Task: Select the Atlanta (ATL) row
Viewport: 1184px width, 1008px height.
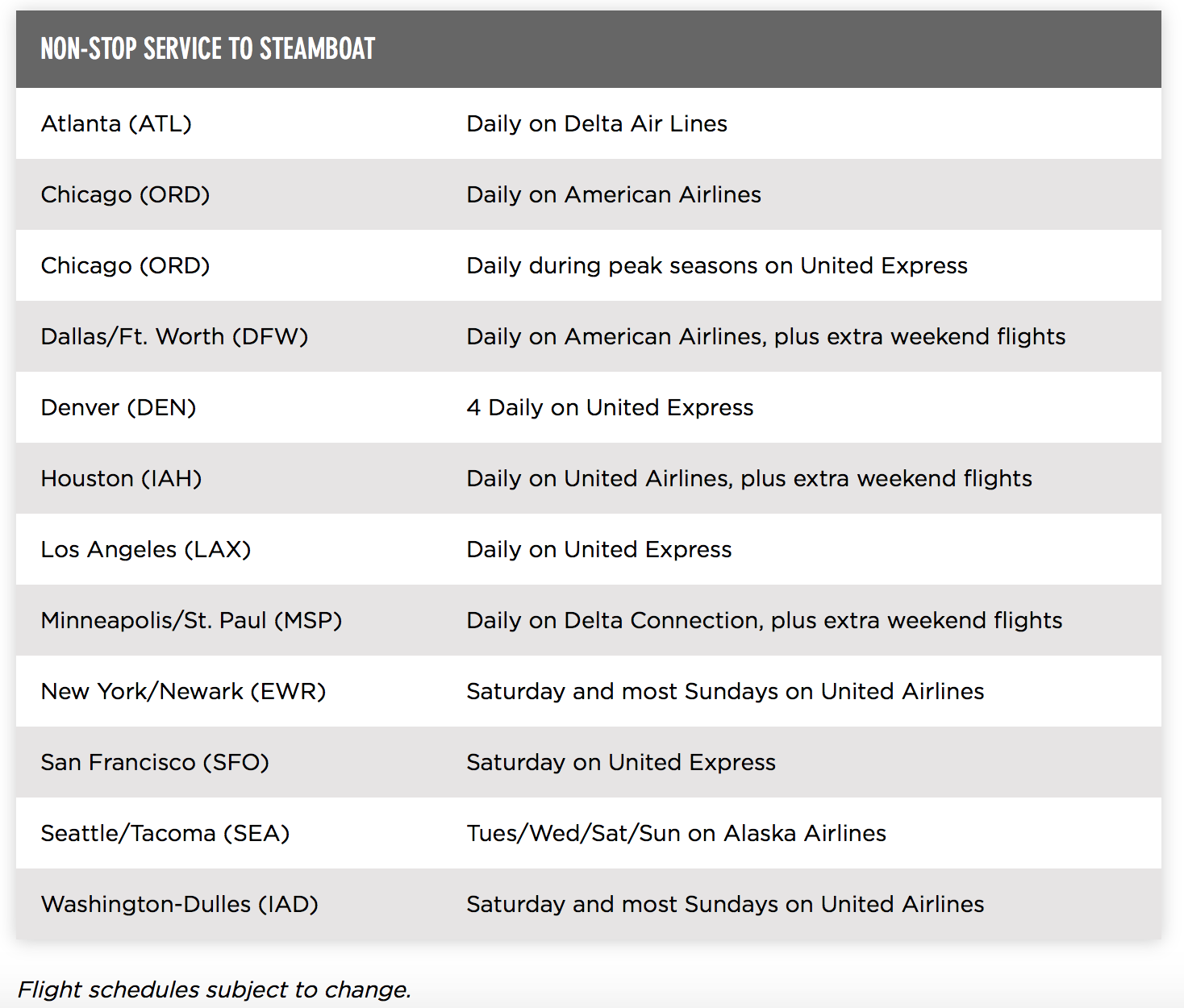Action: pyautogui.click(x=588, y=123)
